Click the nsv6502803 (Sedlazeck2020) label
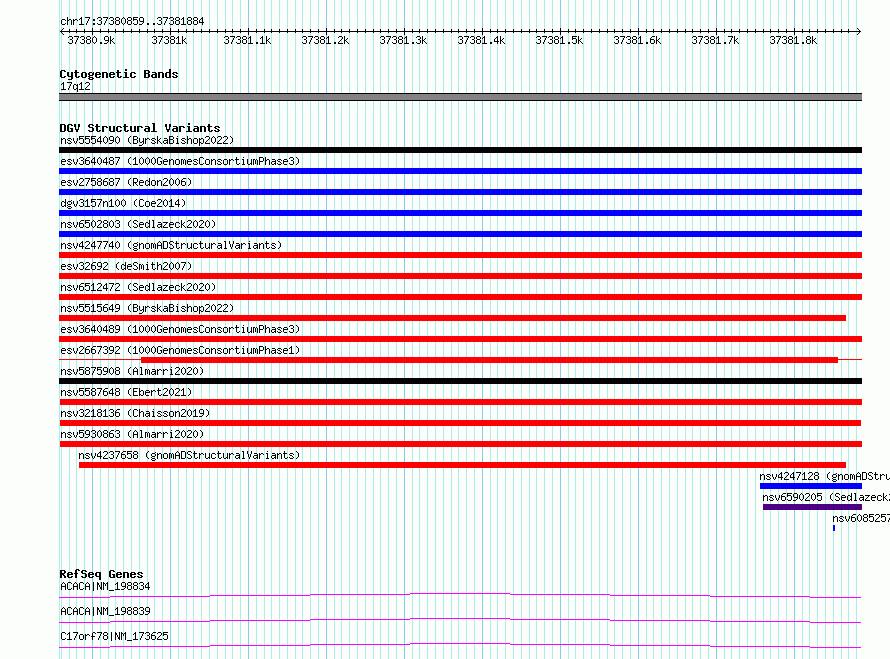The image size is (890, 659). 138,224
